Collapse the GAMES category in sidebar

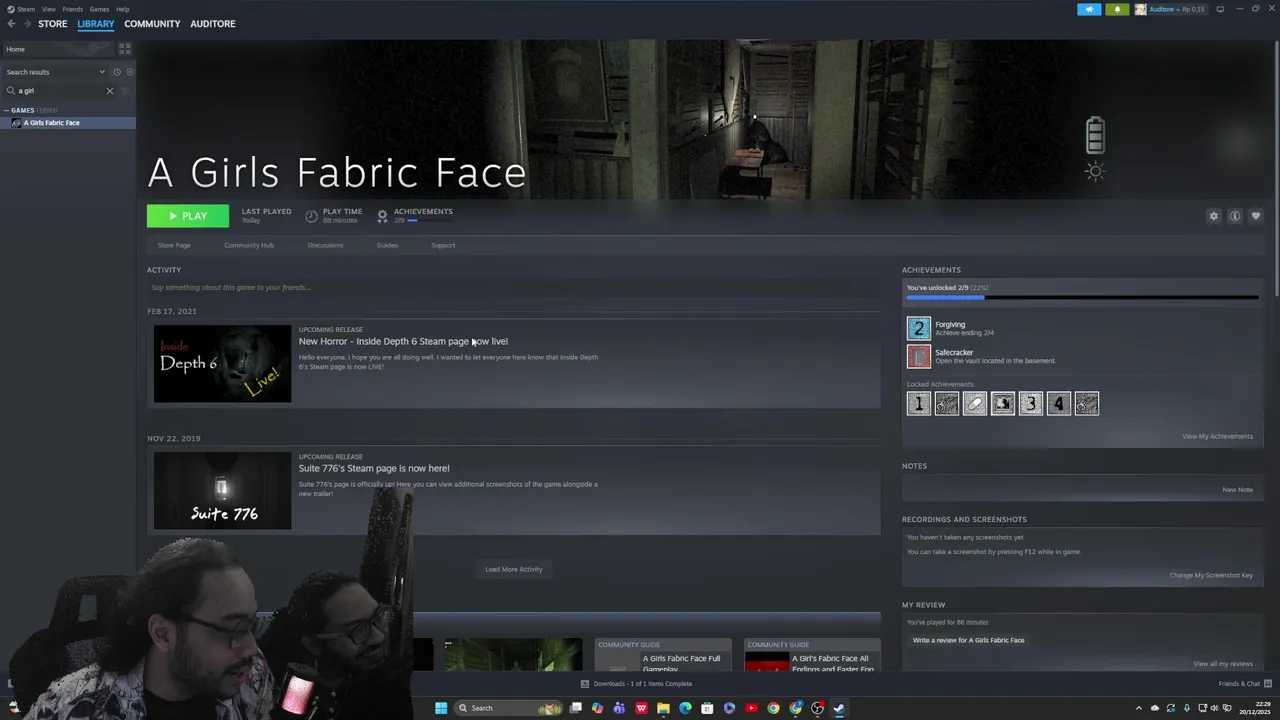tap(7, 110)
